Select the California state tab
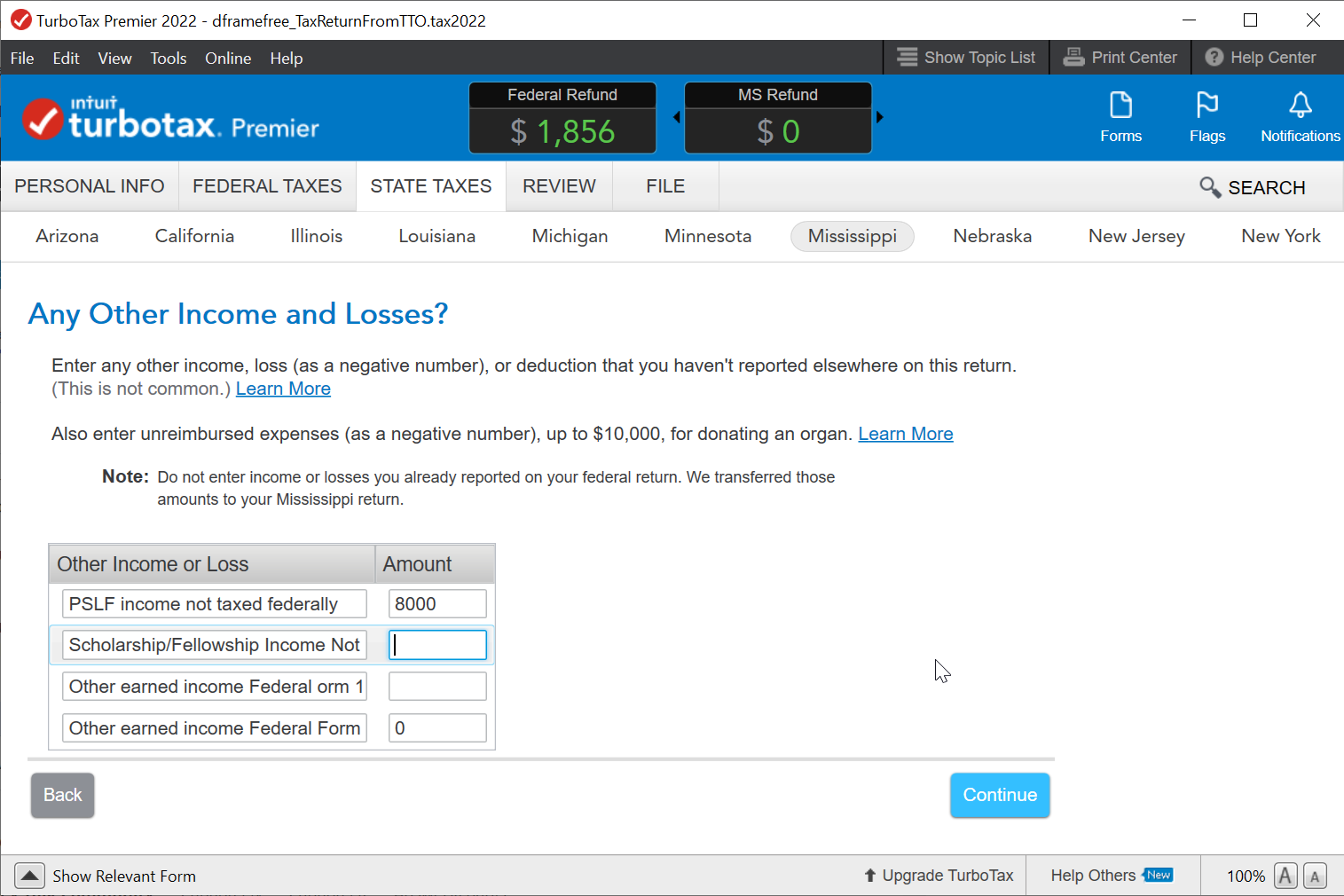 pyautogui.click(x=194, y=236)
